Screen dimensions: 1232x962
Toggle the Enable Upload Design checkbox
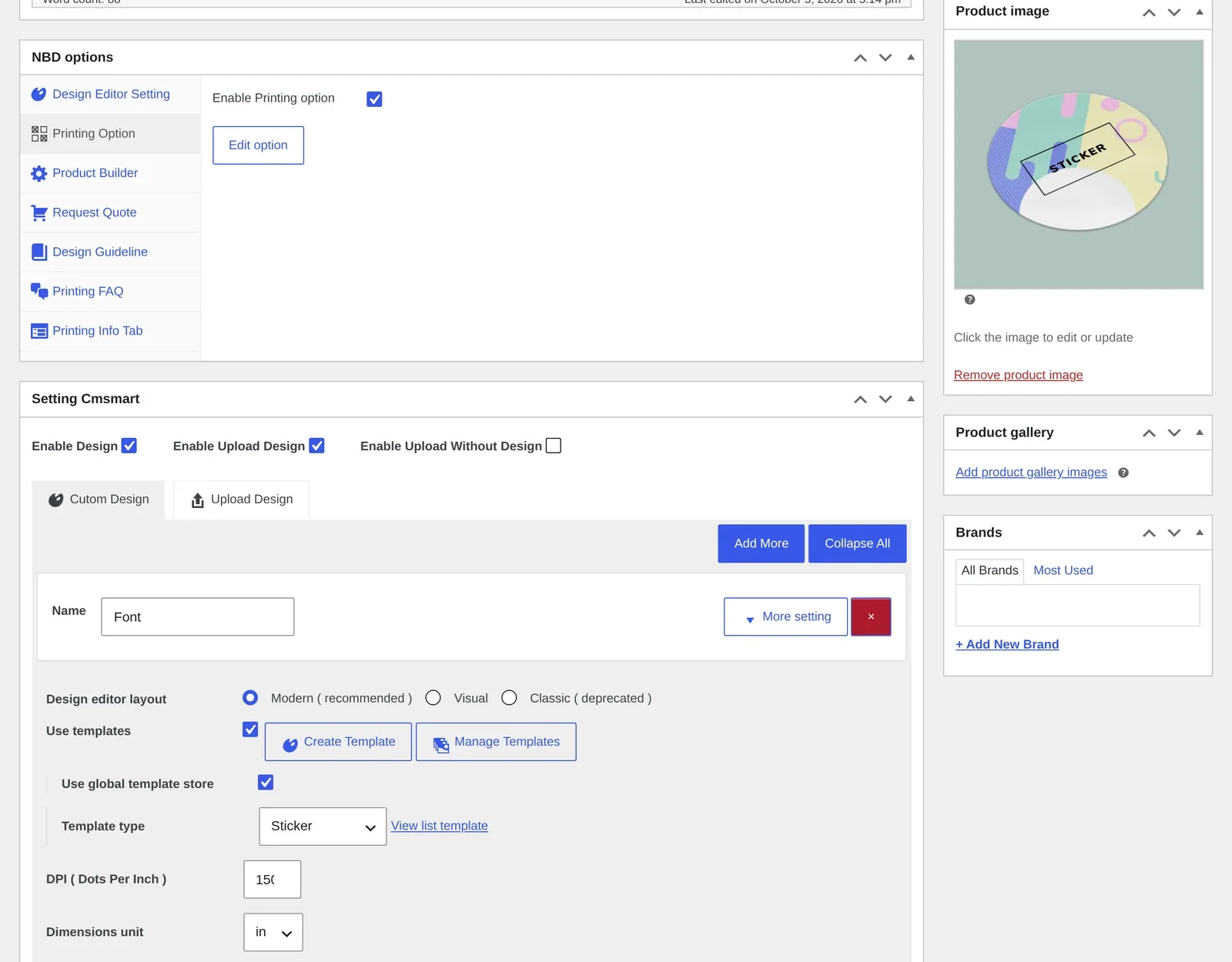click(x=316, y=446)
